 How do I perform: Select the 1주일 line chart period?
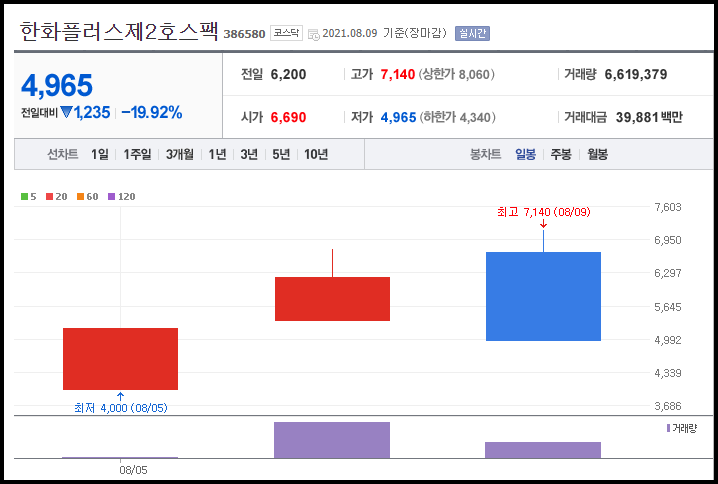coord(137,154)
